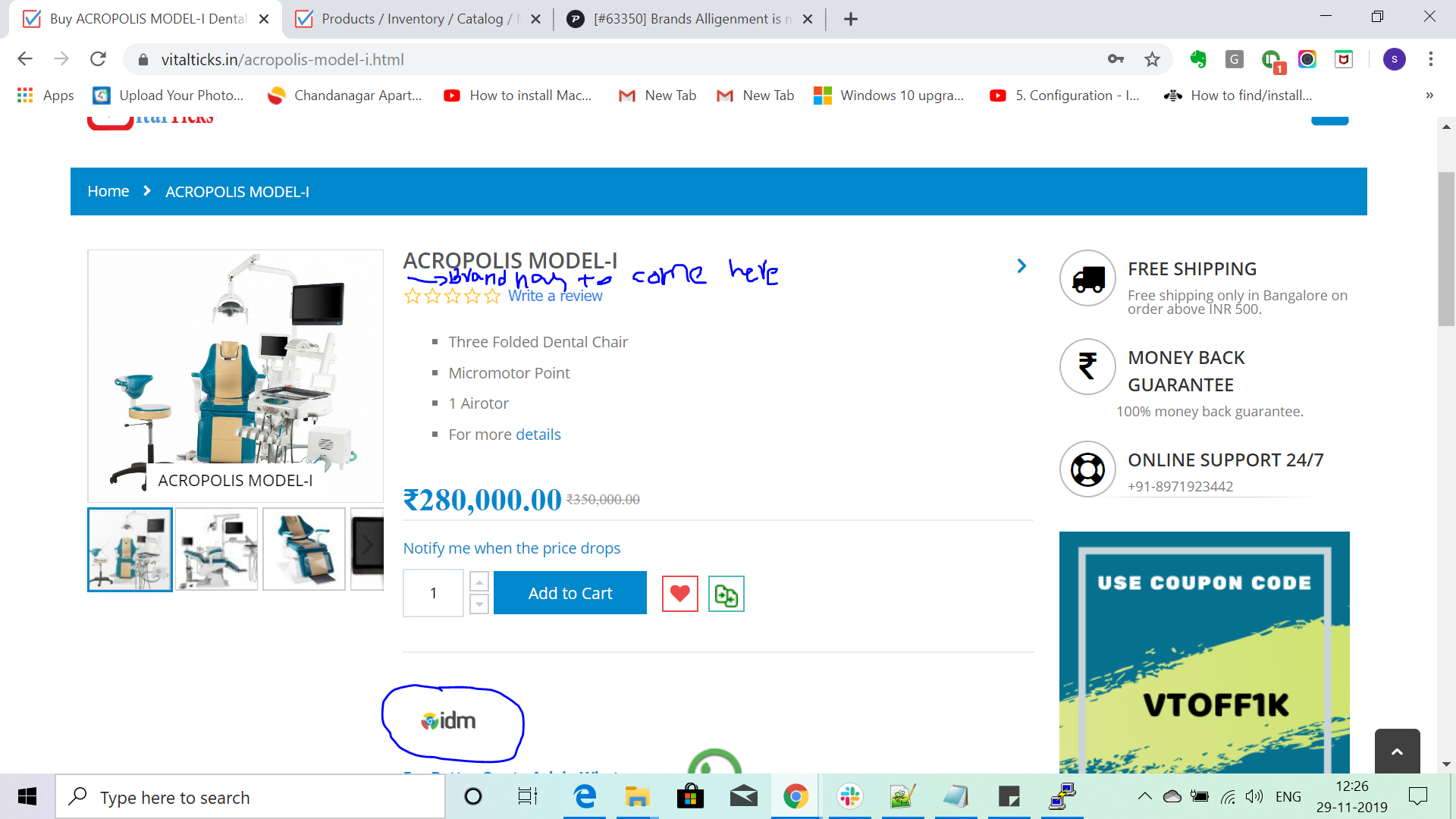Click the Evernote extension icon

pos(1198,59)
